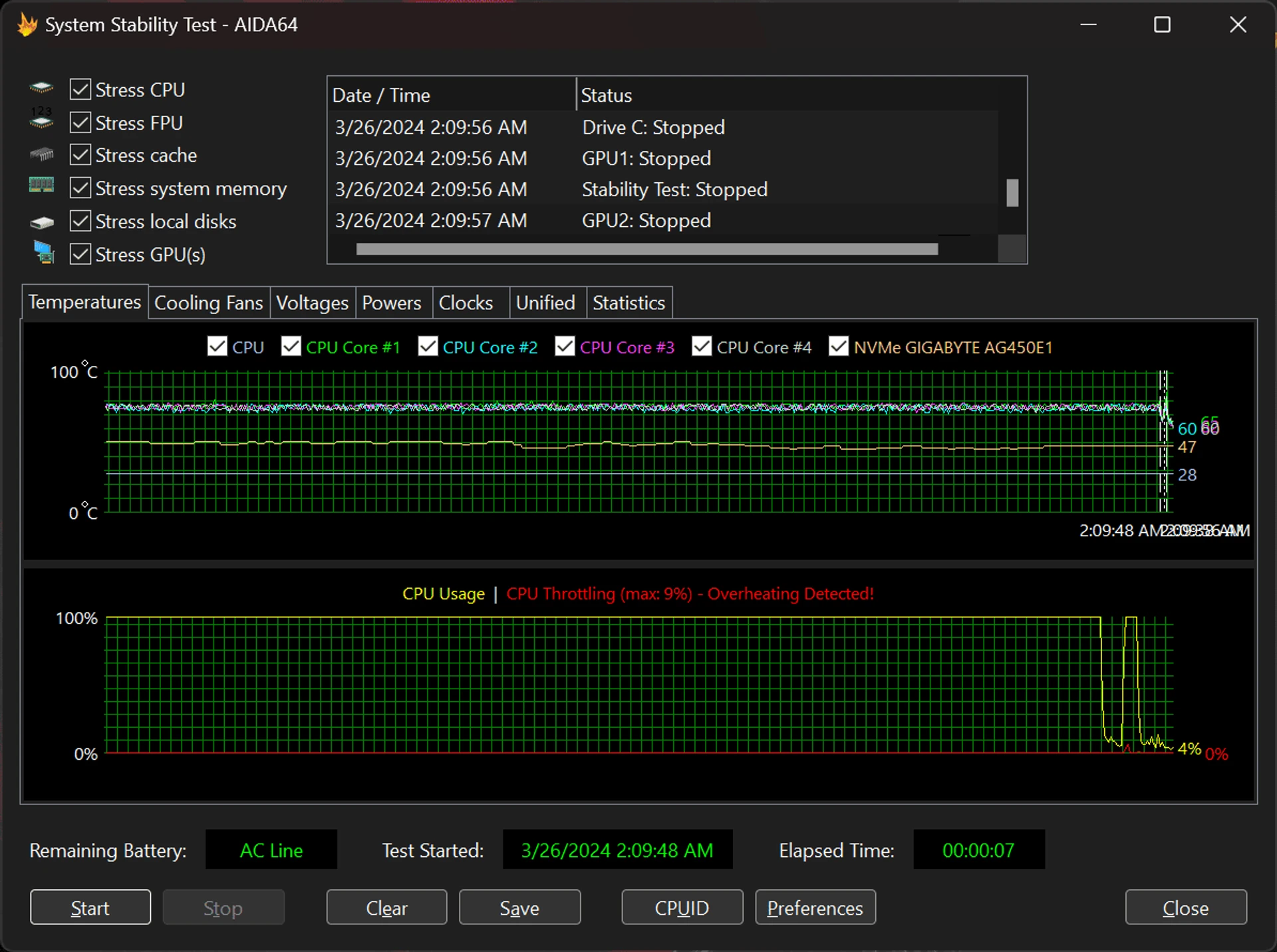The width and height of the screenshot is (1277, 952).
Task: Clear the test log
Action: (386, 907)
